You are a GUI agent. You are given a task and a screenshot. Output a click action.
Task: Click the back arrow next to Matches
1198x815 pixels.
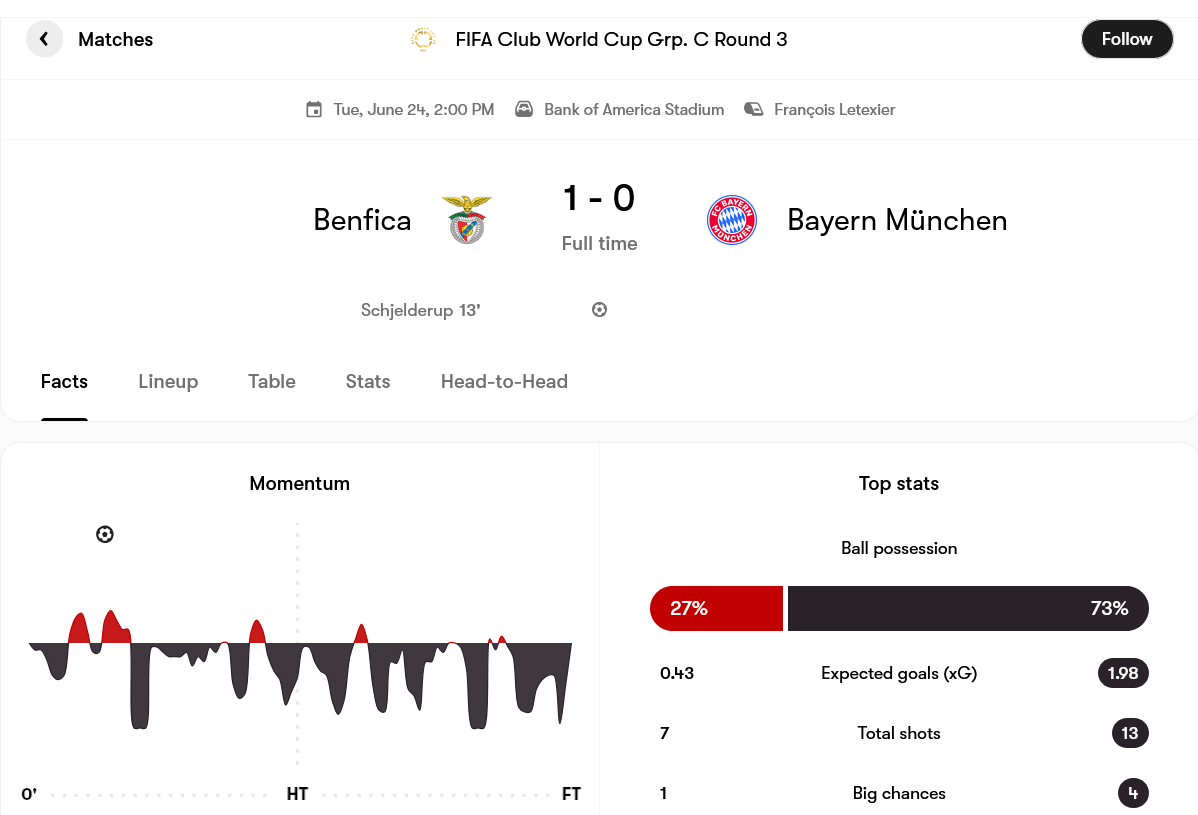[44, 39]
